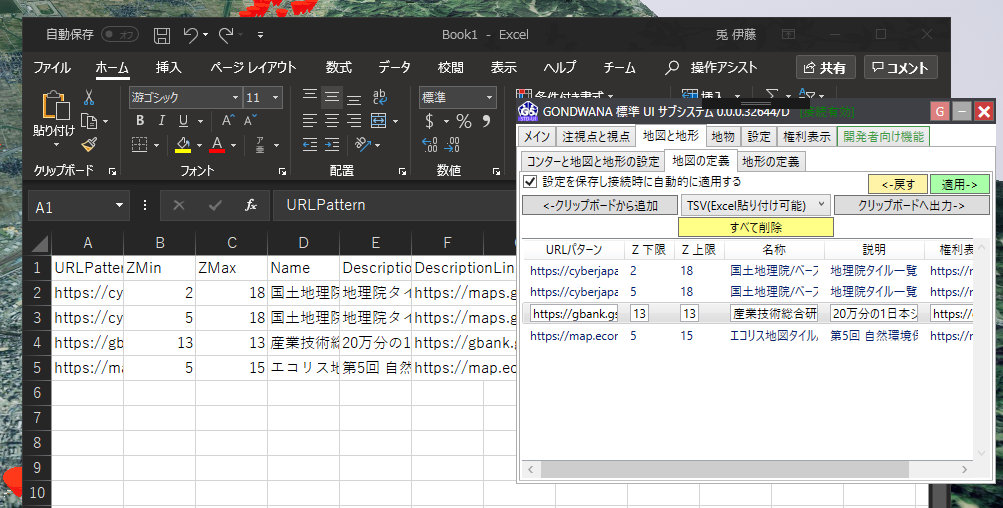
Task: Open the fill color arrow menu
Action: 200,145
